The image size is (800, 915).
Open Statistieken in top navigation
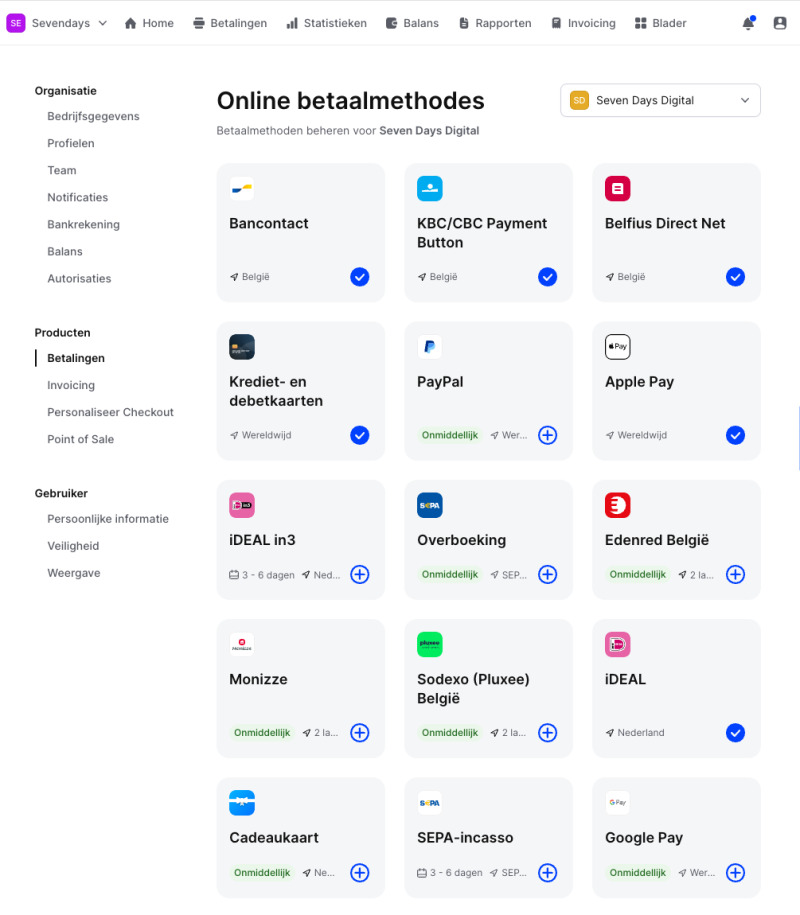326,23
